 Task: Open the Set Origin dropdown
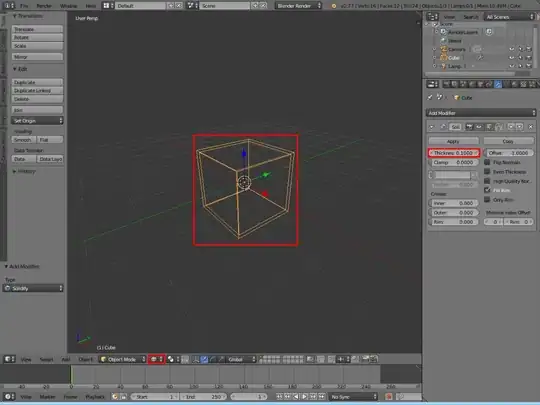tap(37, 121)
